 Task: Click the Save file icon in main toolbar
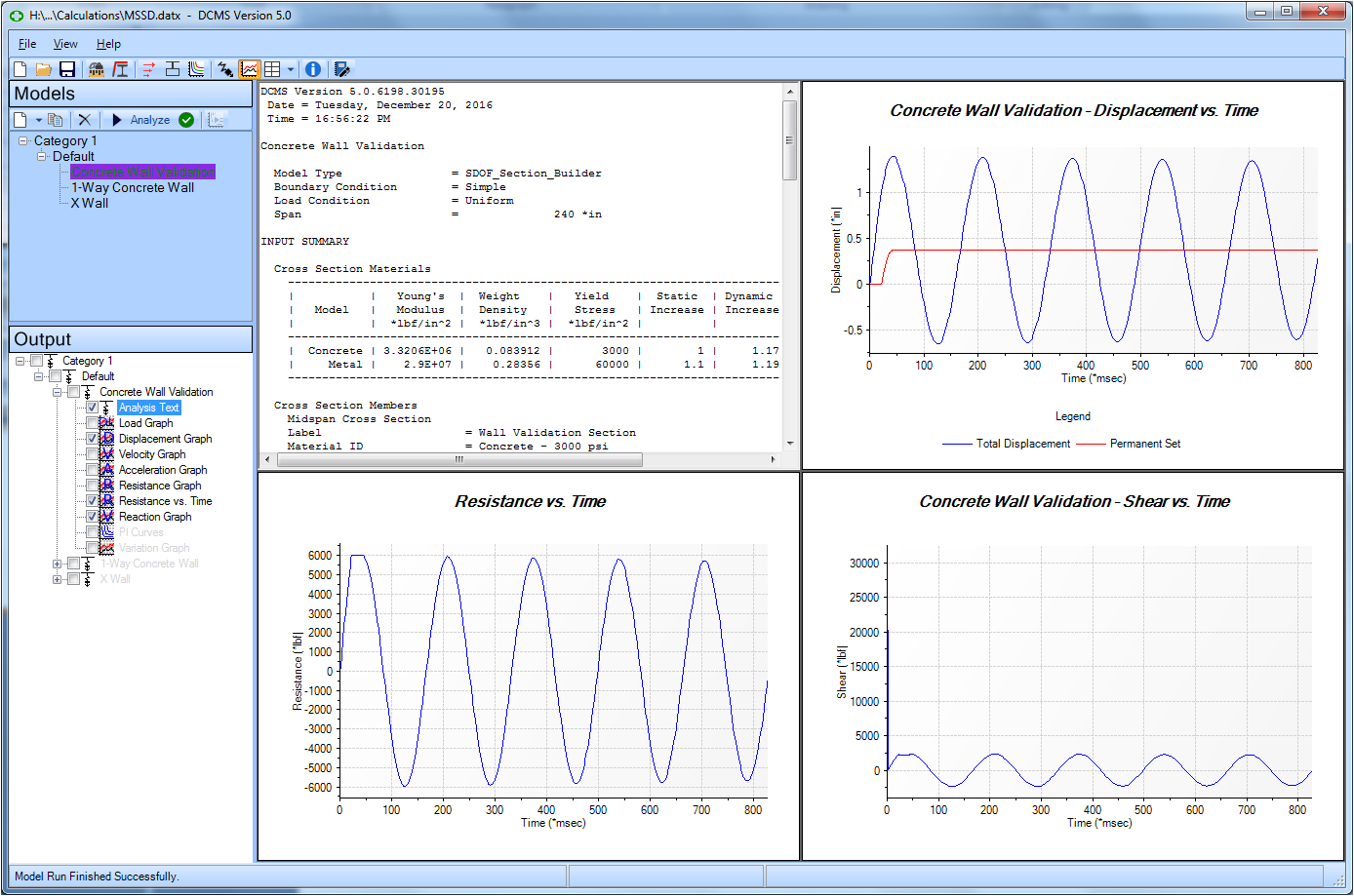67,69
